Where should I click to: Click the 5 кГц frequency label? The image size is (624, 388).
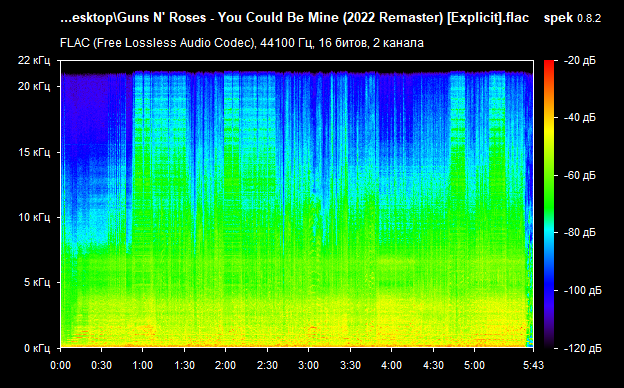click(37, 283)
